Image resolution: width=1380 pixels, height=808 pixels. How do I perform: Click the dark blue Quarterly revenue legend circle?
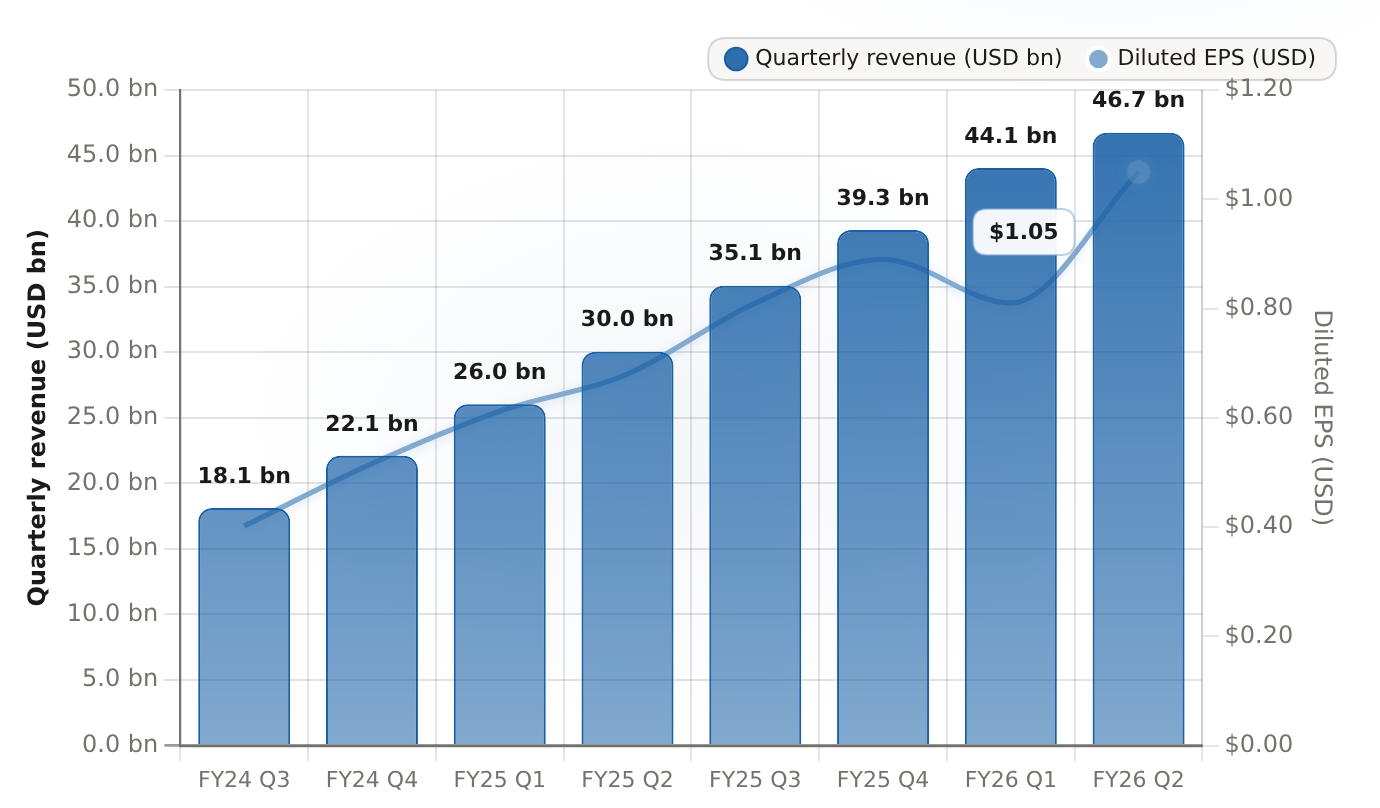point(736,58)
